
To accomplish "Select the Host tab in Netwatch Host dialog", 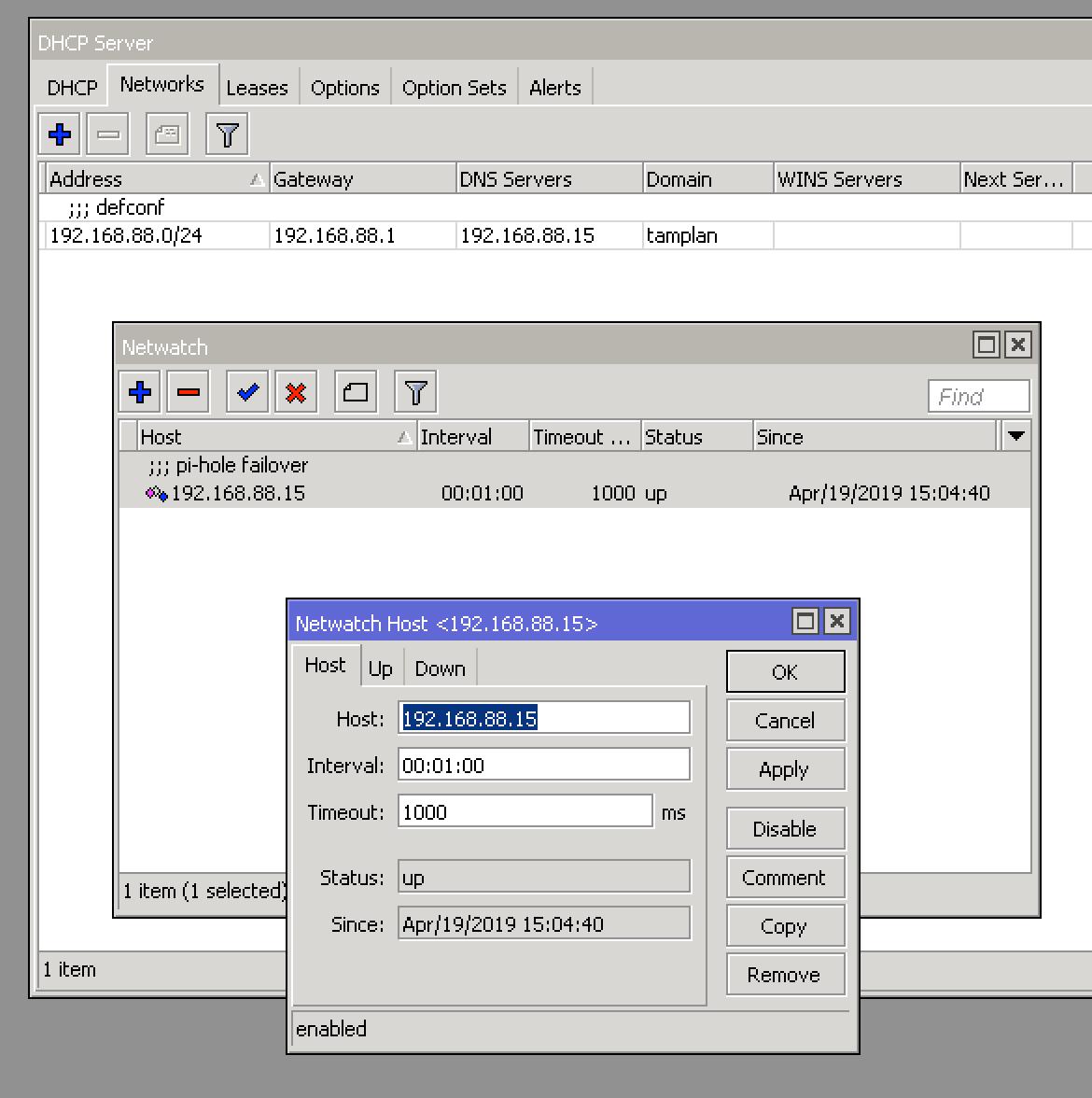I will (x=326, y=665).
